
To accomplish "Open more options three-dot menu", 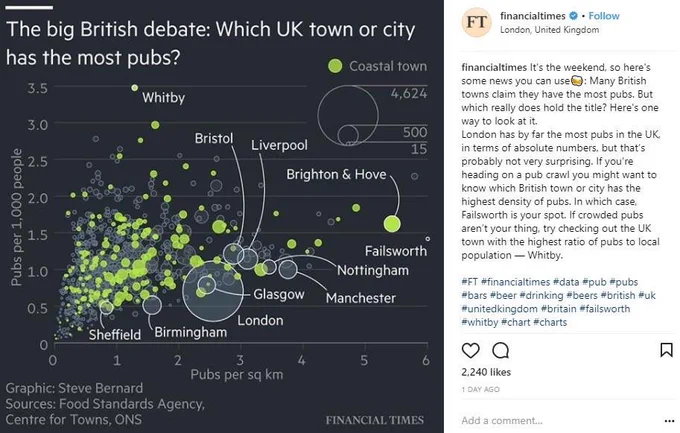I will (669, 420).
